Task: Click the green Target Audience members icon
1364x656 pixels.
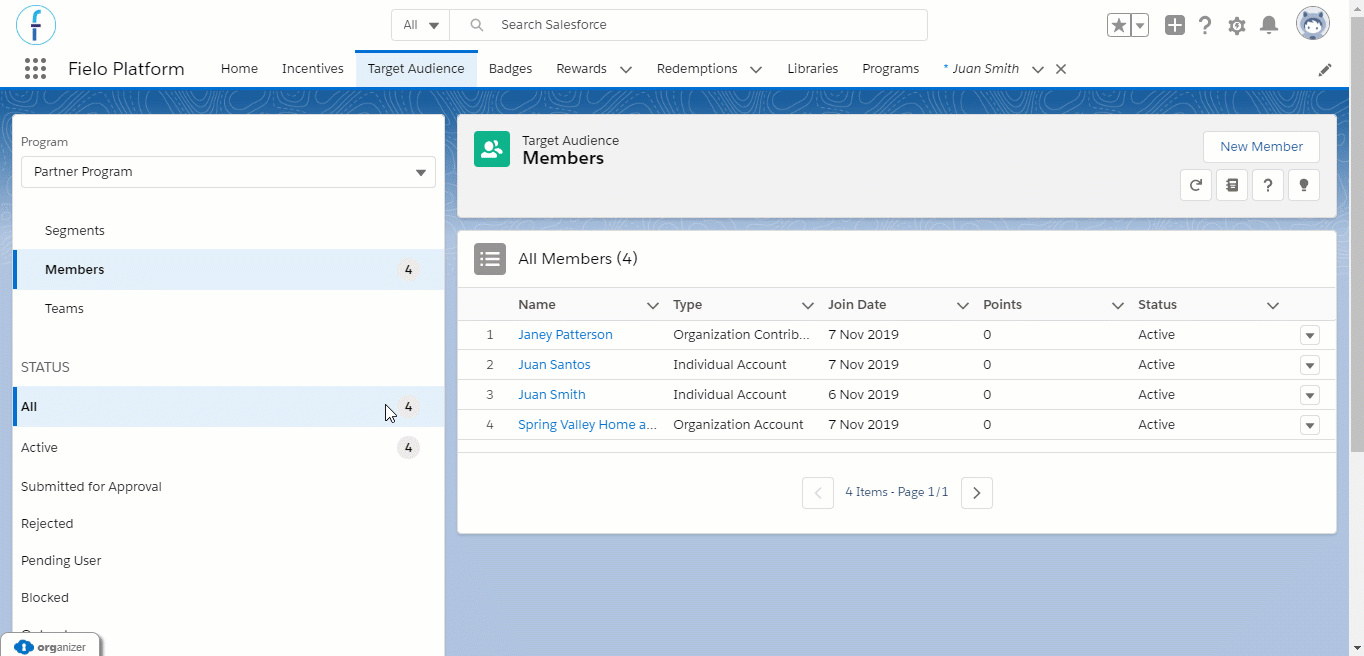Action: pyautogui.click(x=492, y=149)
